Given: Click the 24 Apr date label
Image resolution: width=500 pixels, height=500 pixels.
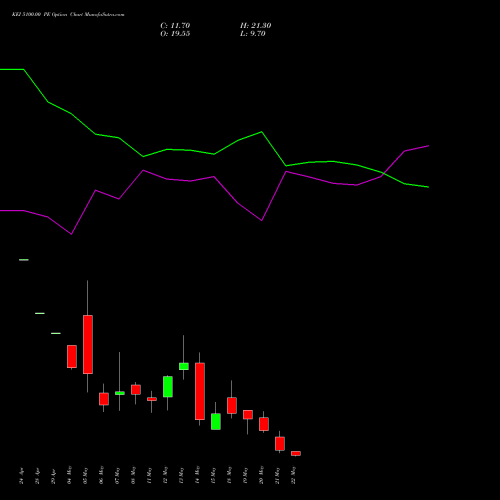Looking at the screenshot, I should [22, 476].
